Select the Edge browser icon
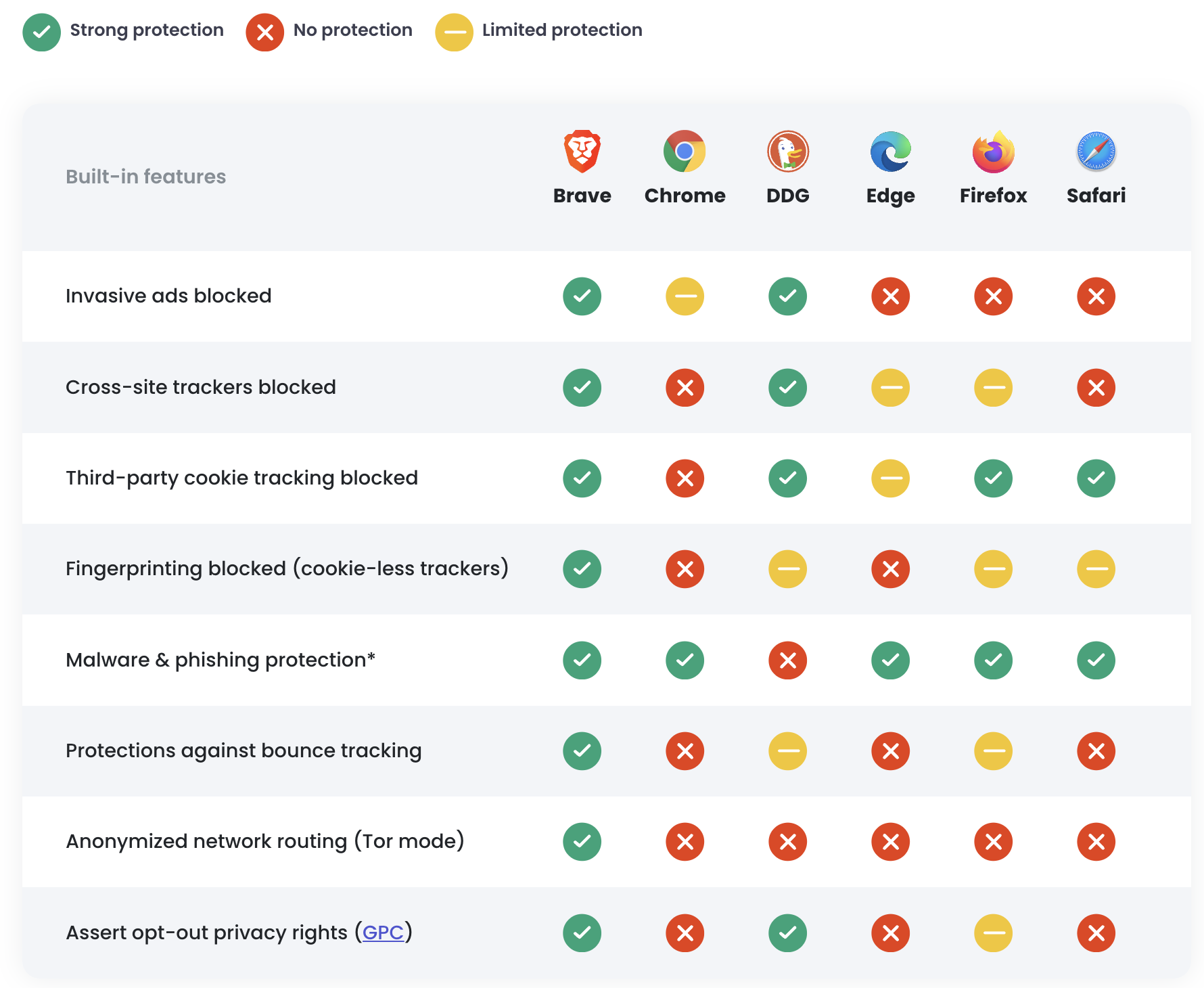The height and width of the screenshot is (988, 1204). tap(890, 150)
